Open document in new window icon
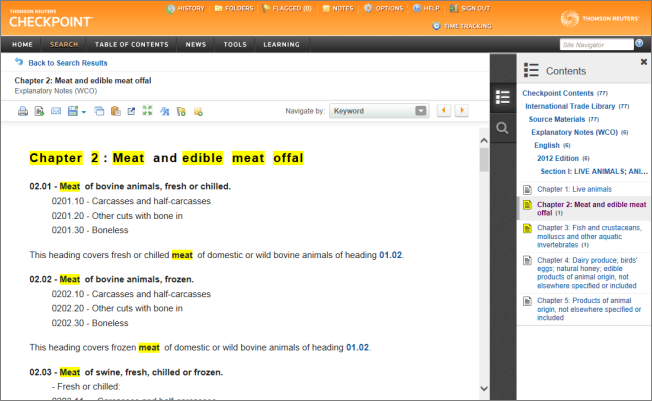 tap(132, 111)
